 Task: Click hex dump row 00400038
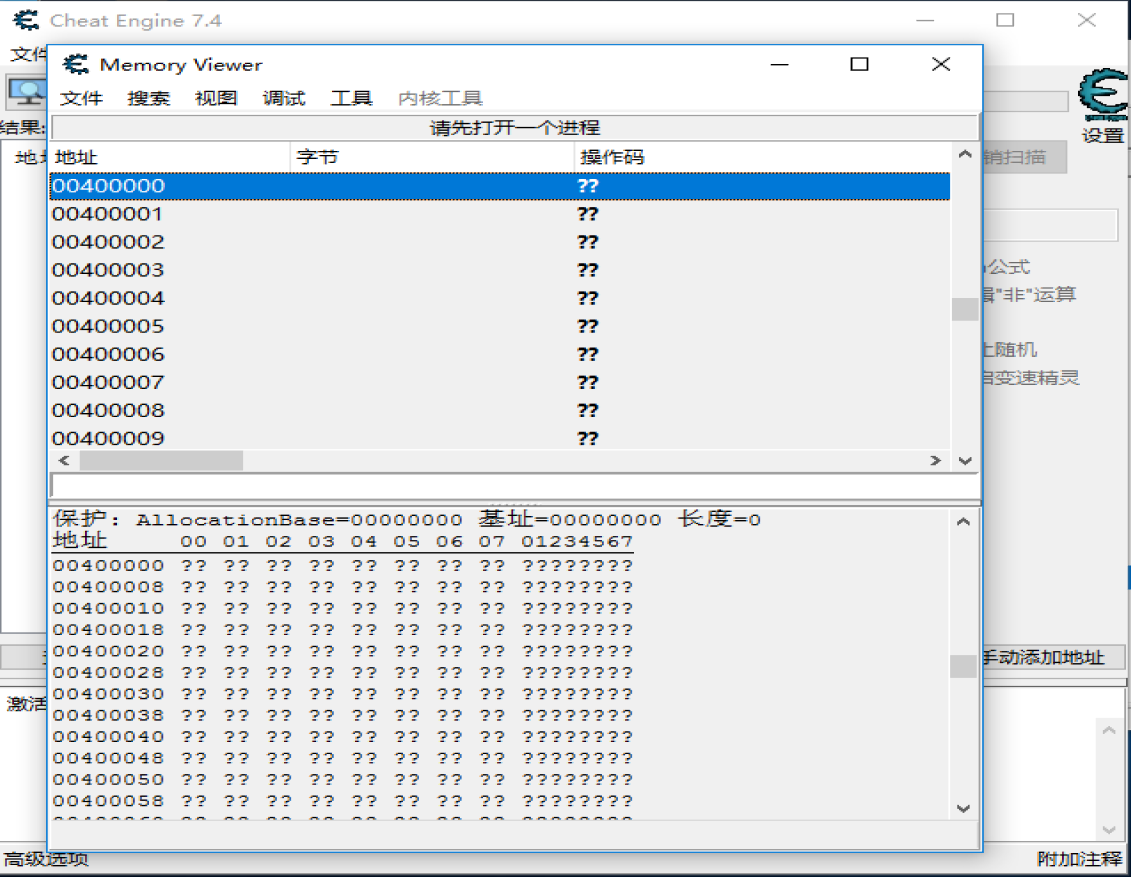(x=343, y=715)
